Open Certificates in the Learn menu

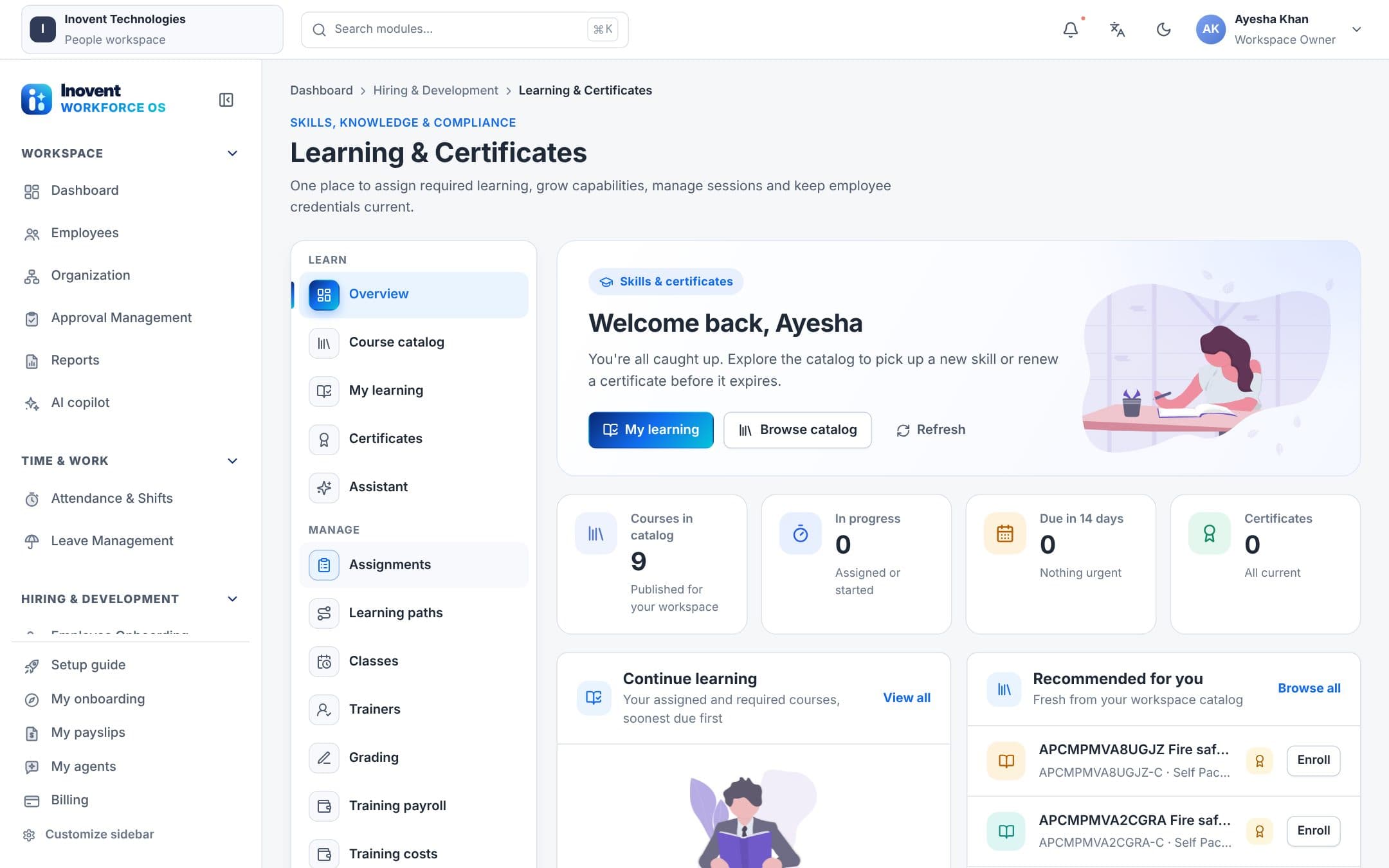coord(413,439)
